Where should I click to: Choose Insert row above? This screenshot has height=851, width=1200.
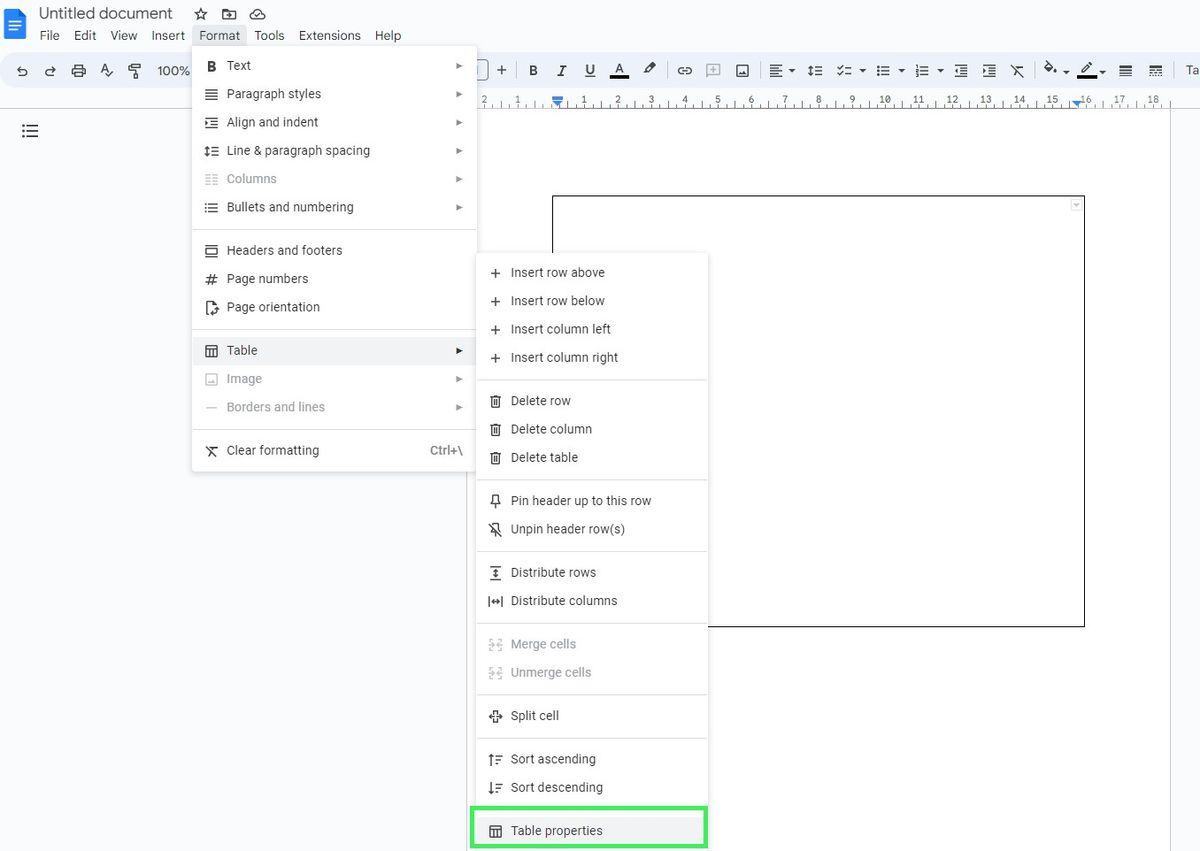click(x=557, y=272)
